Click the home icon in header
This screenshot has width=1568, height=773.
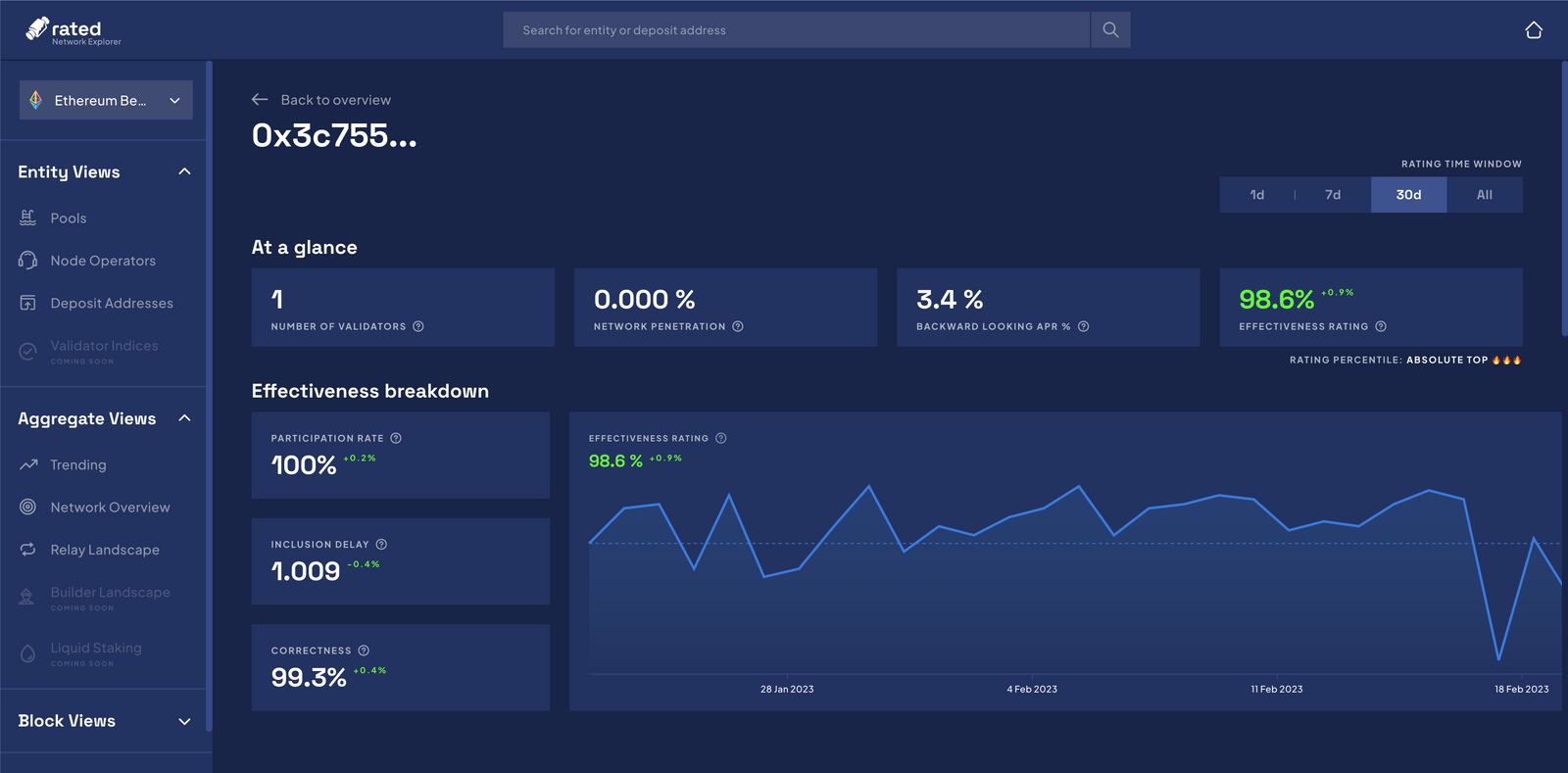tap(1534, 30)
